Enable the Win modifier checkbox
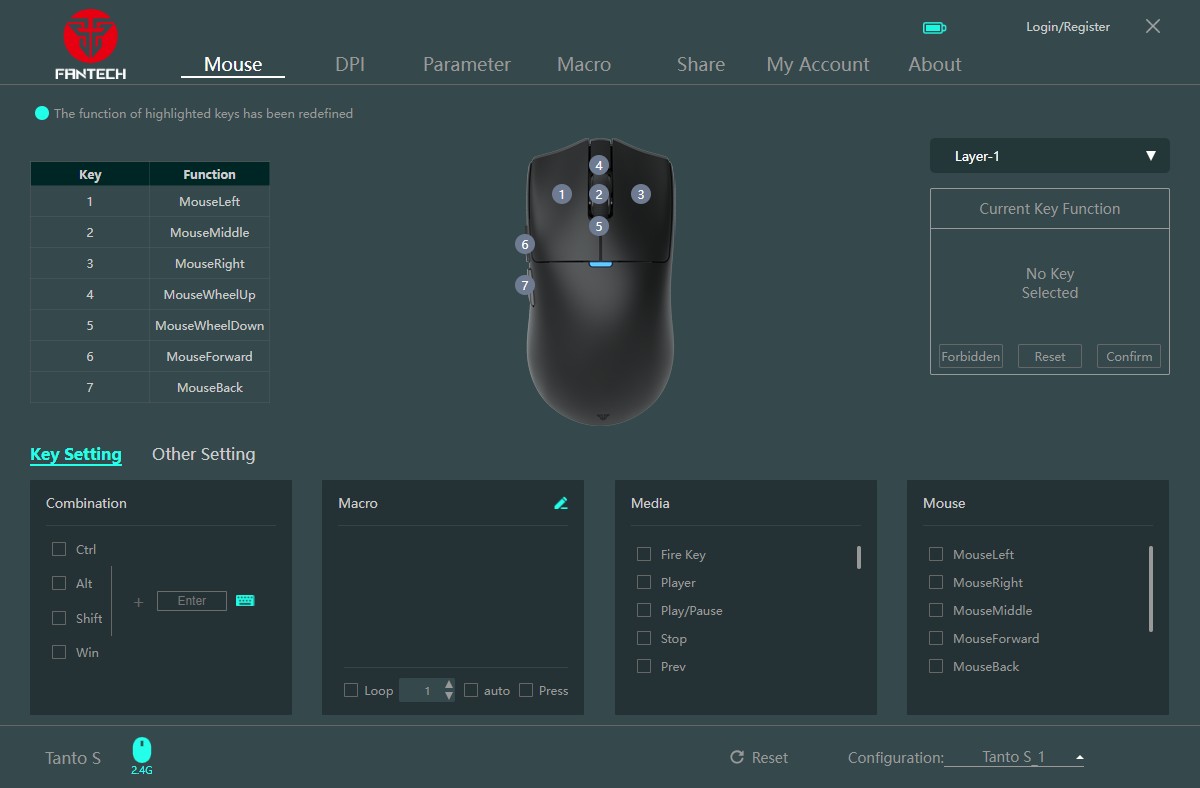The image size is (1200, 788). tap(59, 652)
